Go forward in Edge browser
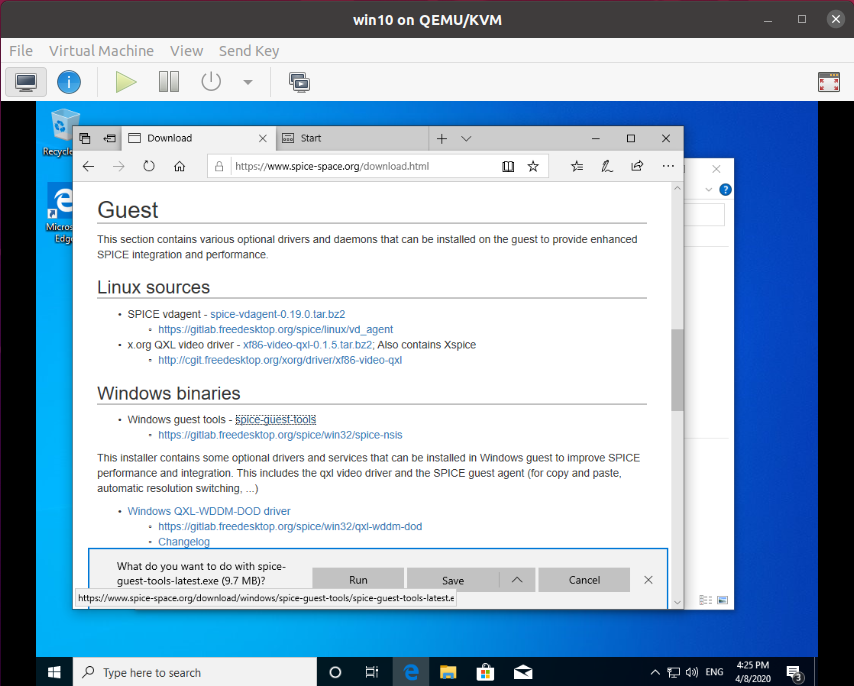 (x=118, y=167)
